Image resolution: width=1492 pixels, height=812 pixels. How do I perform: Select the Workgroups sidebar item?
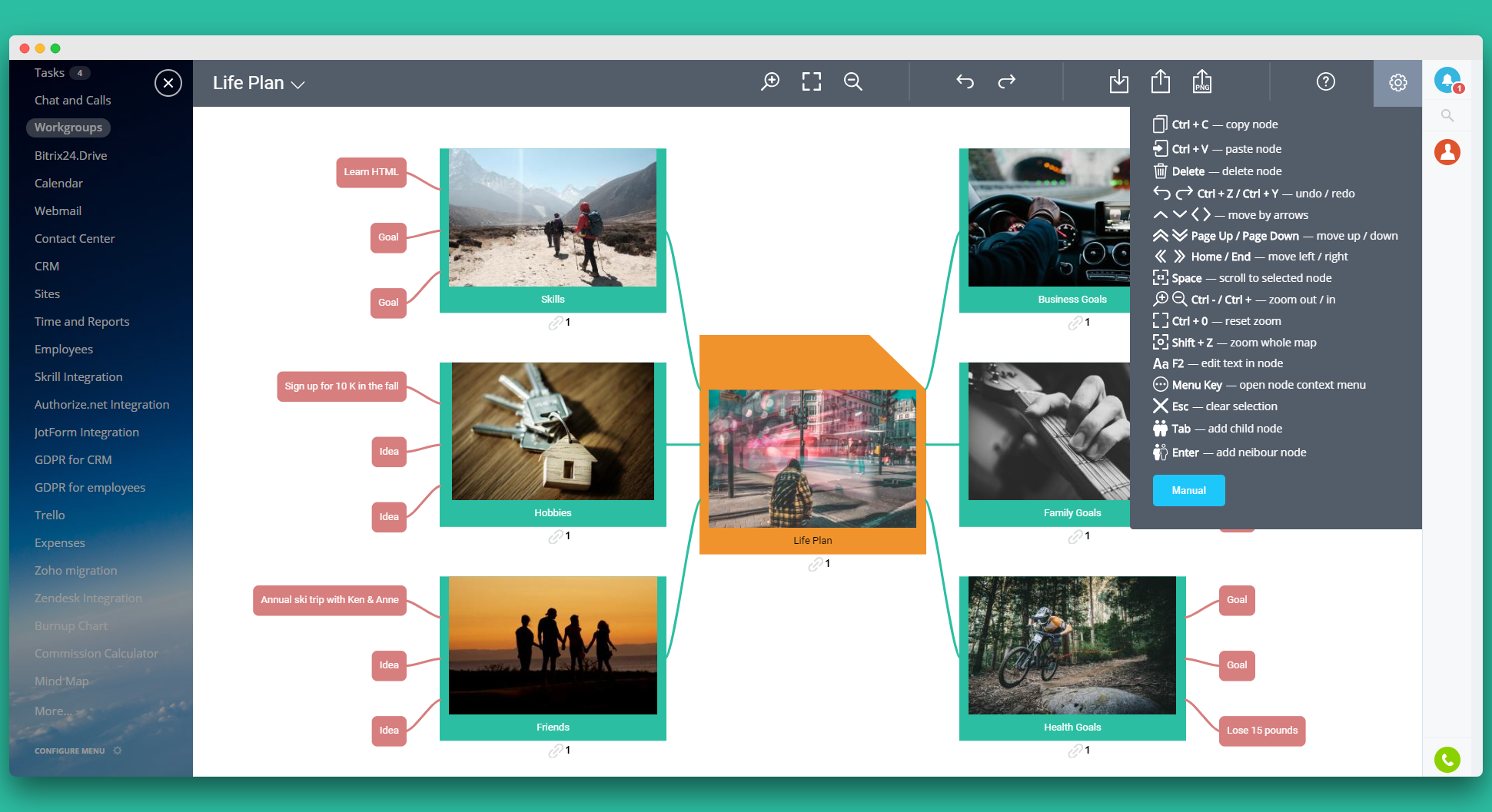tap(68, 128)
